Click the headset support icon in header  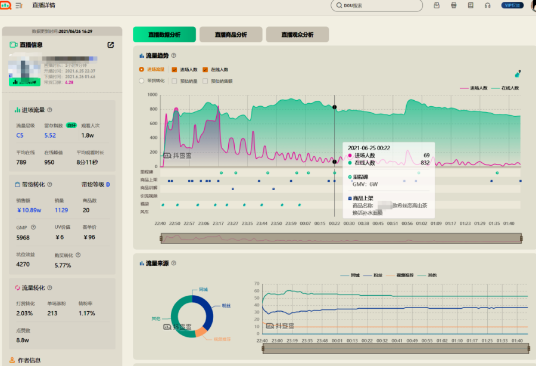(487, 5)
